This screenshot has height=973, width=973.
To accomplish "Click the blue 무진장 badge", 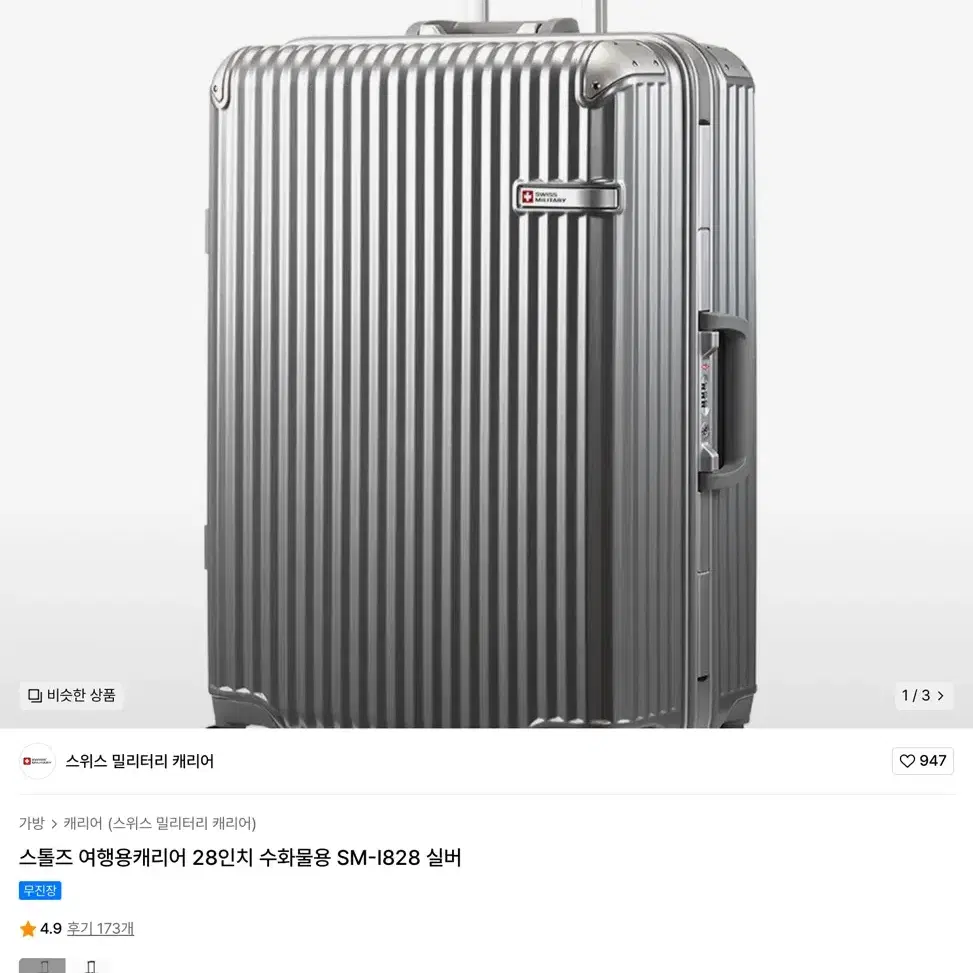I will coord(40,890).
